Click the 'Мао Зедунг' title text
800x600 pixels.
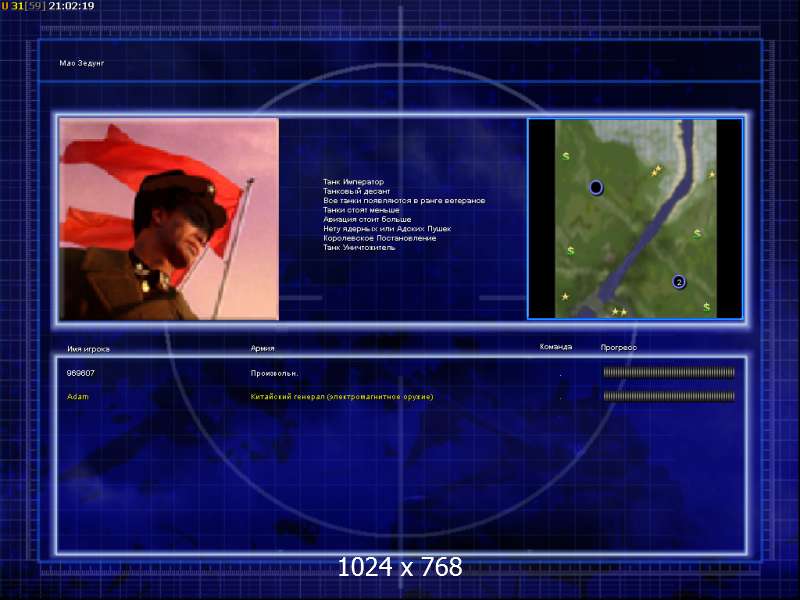[82, 63]
